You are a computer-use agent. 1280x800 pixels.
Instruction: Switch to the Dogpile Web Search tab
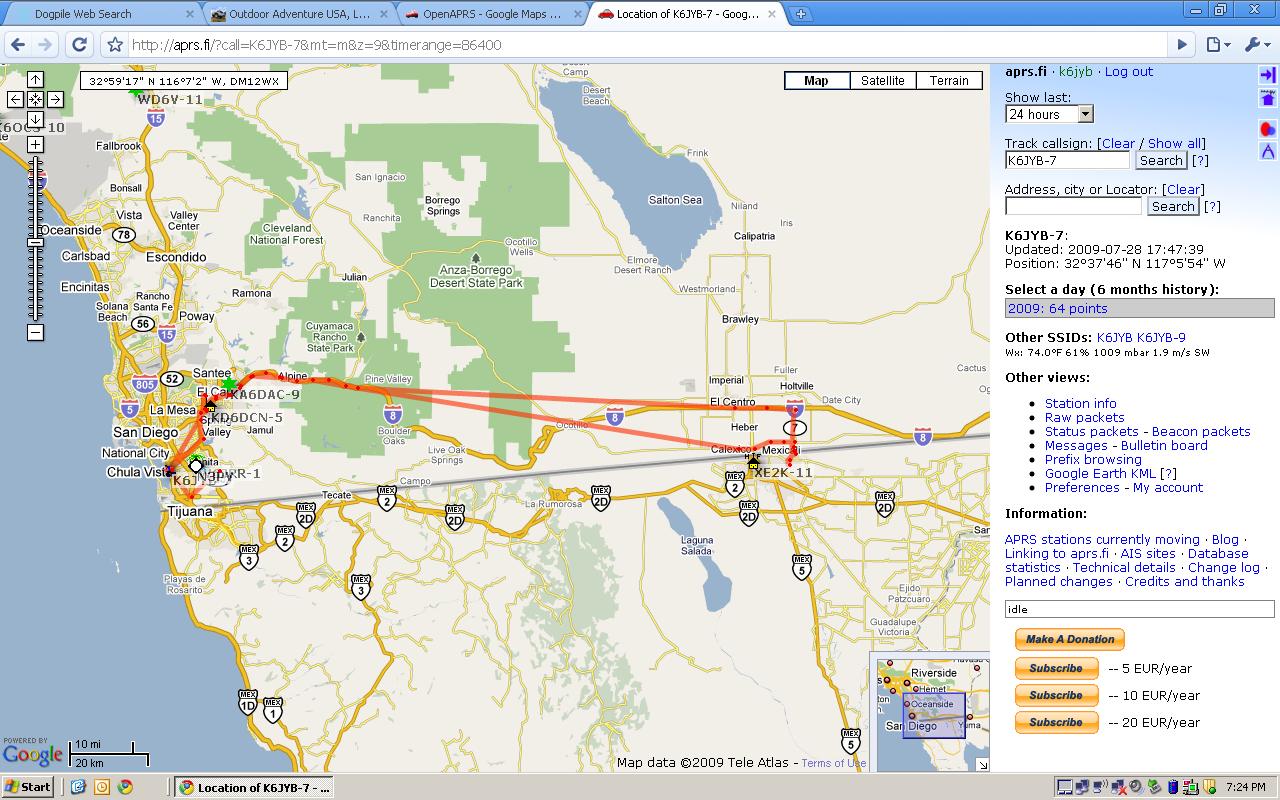100,14
